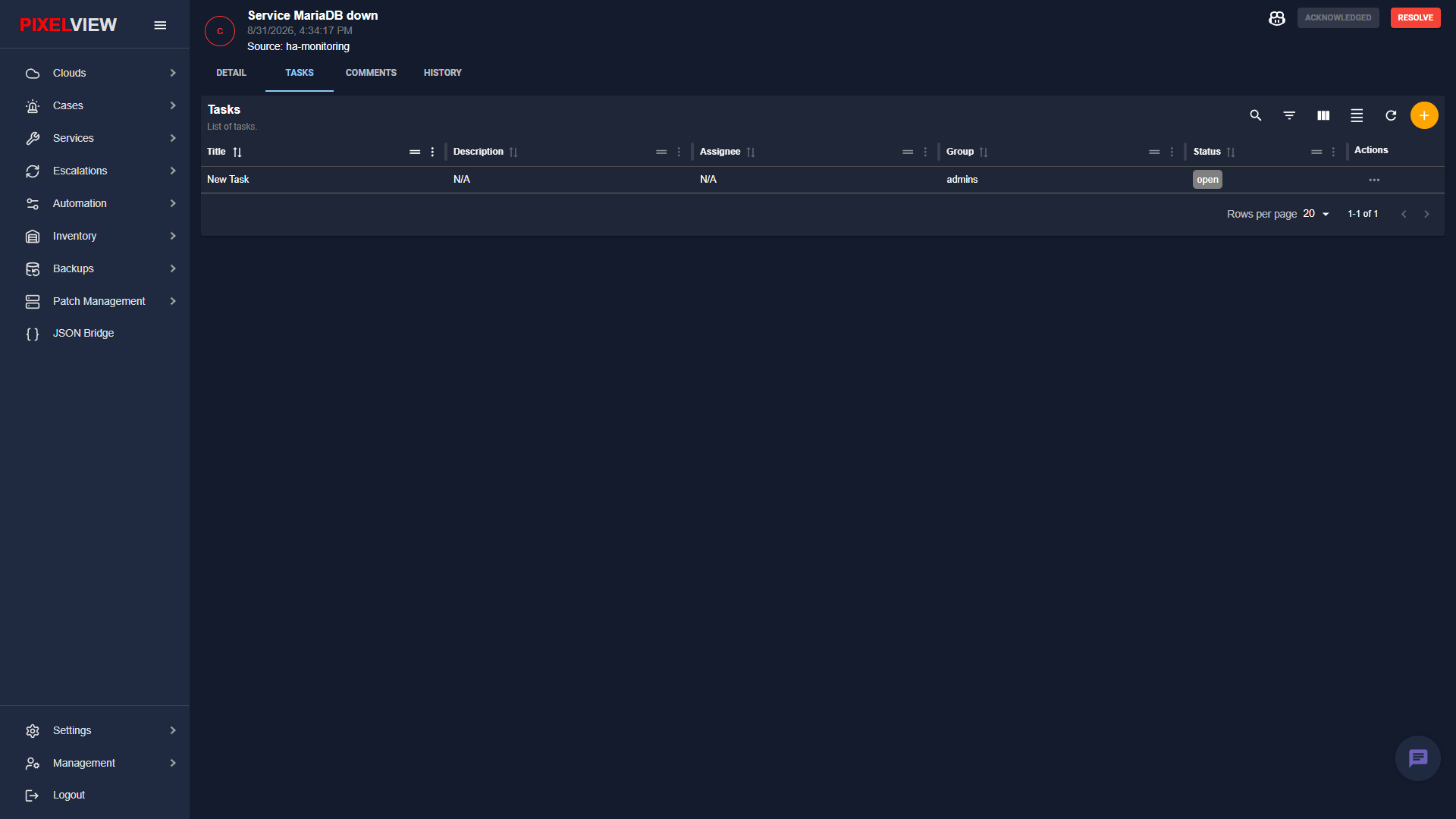Refresh the tasks list
Viewport: 1456px width, 819px height.
[1391, 115]
